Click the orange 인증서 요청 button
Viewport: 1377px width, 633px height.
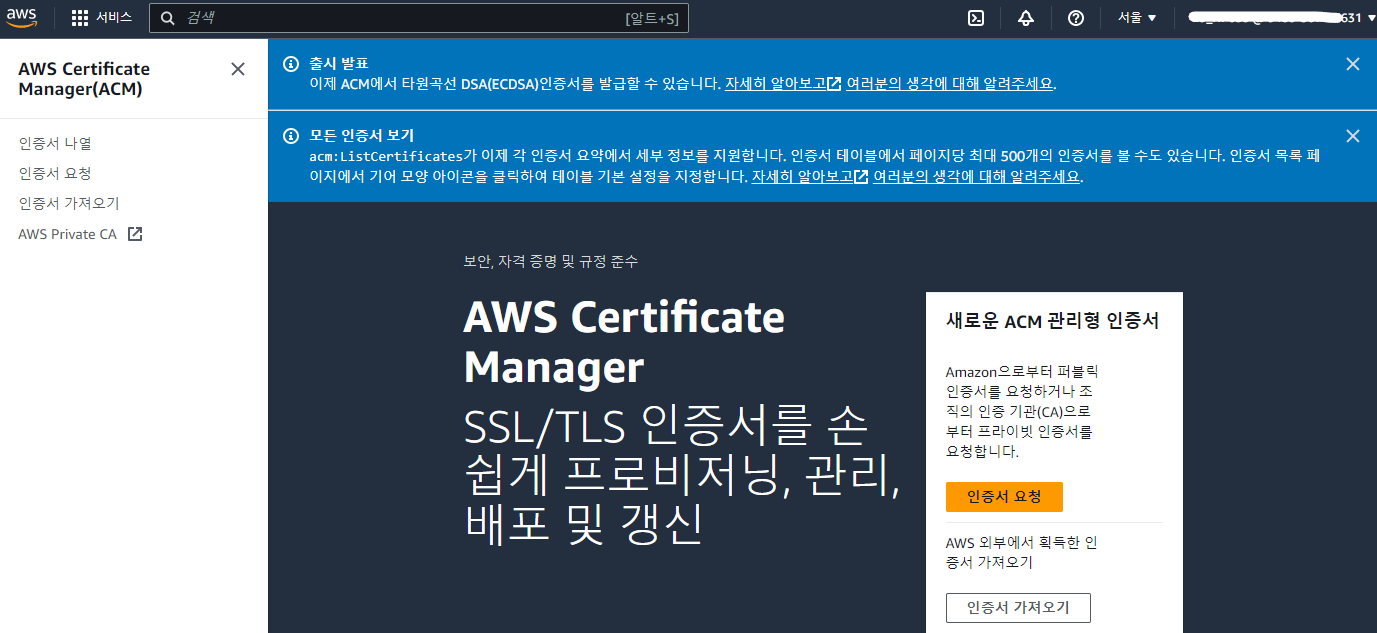[1004, 497]
